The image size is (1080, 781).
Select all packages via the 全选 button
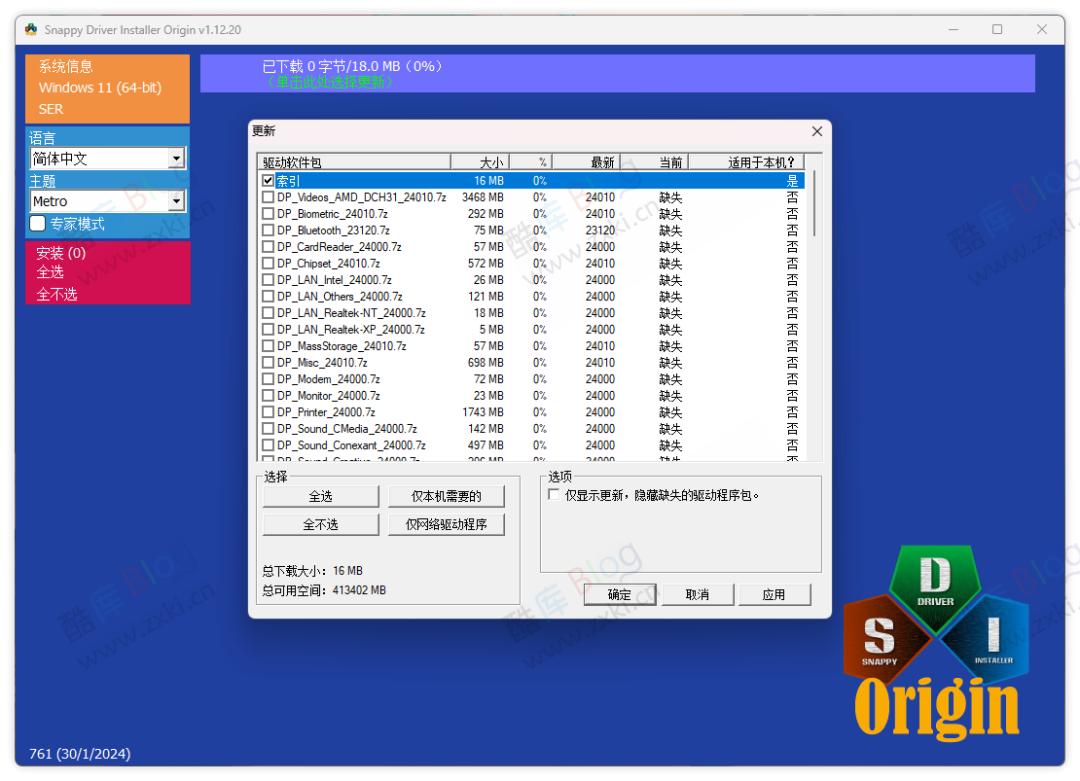click(x=322, y=495)
